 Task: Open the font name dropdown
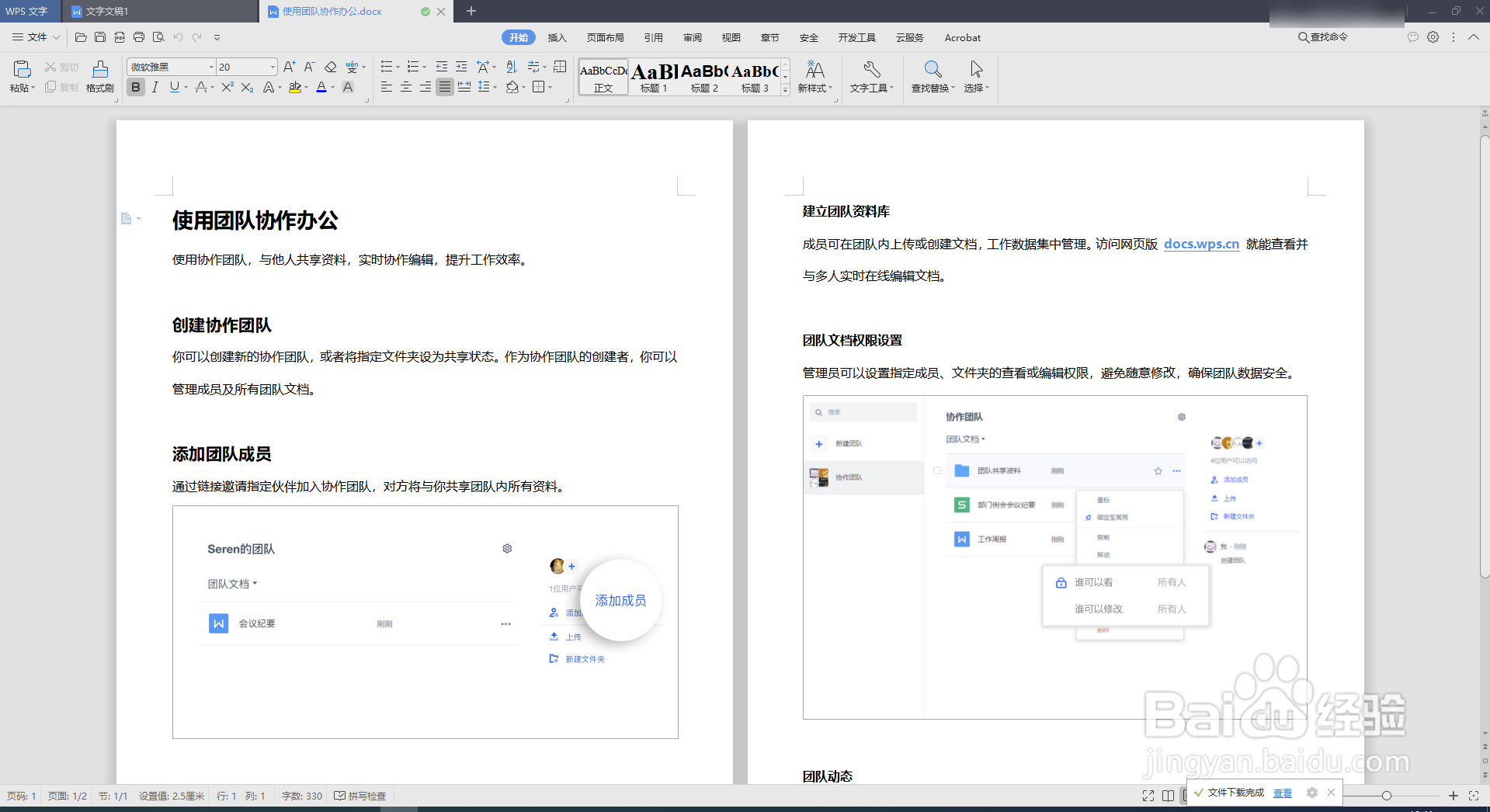coord(211,67)
